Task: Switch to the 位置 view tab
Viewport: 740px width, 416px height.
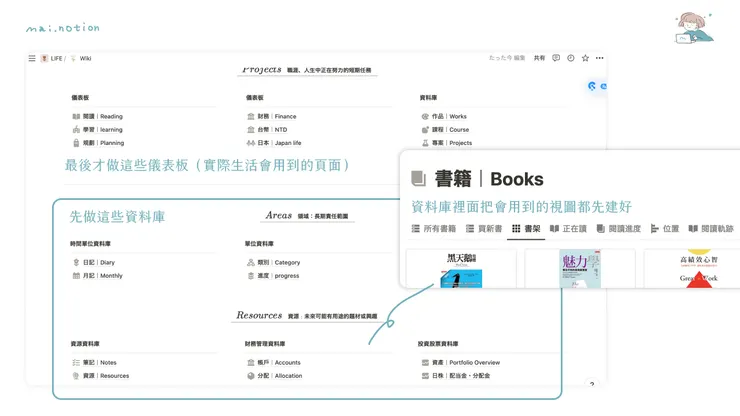Action: click(664, 229)
